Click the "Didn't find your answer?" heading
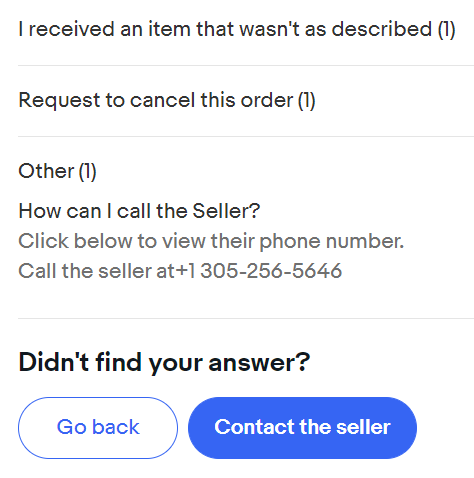 (164, 362)
